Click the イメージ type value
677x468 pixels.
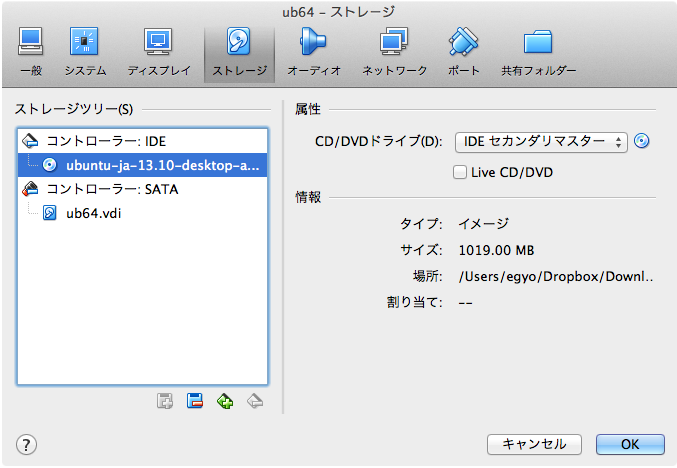483,223
